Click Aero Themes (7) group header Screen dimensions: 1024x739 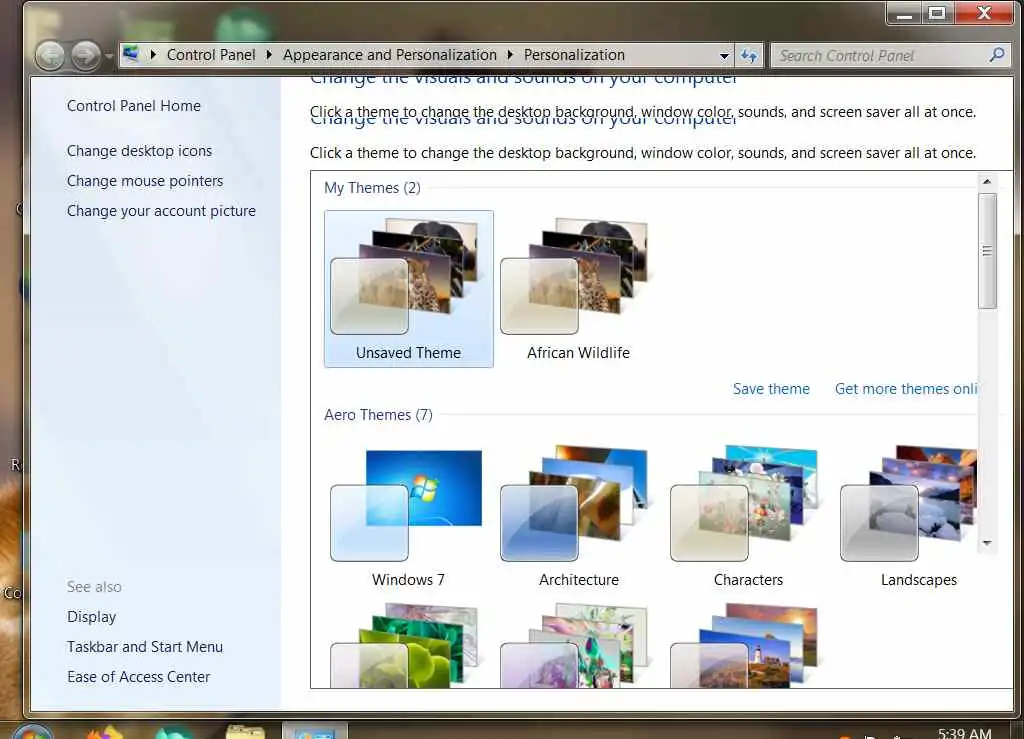pyautogui.click(x=378, y=415)
